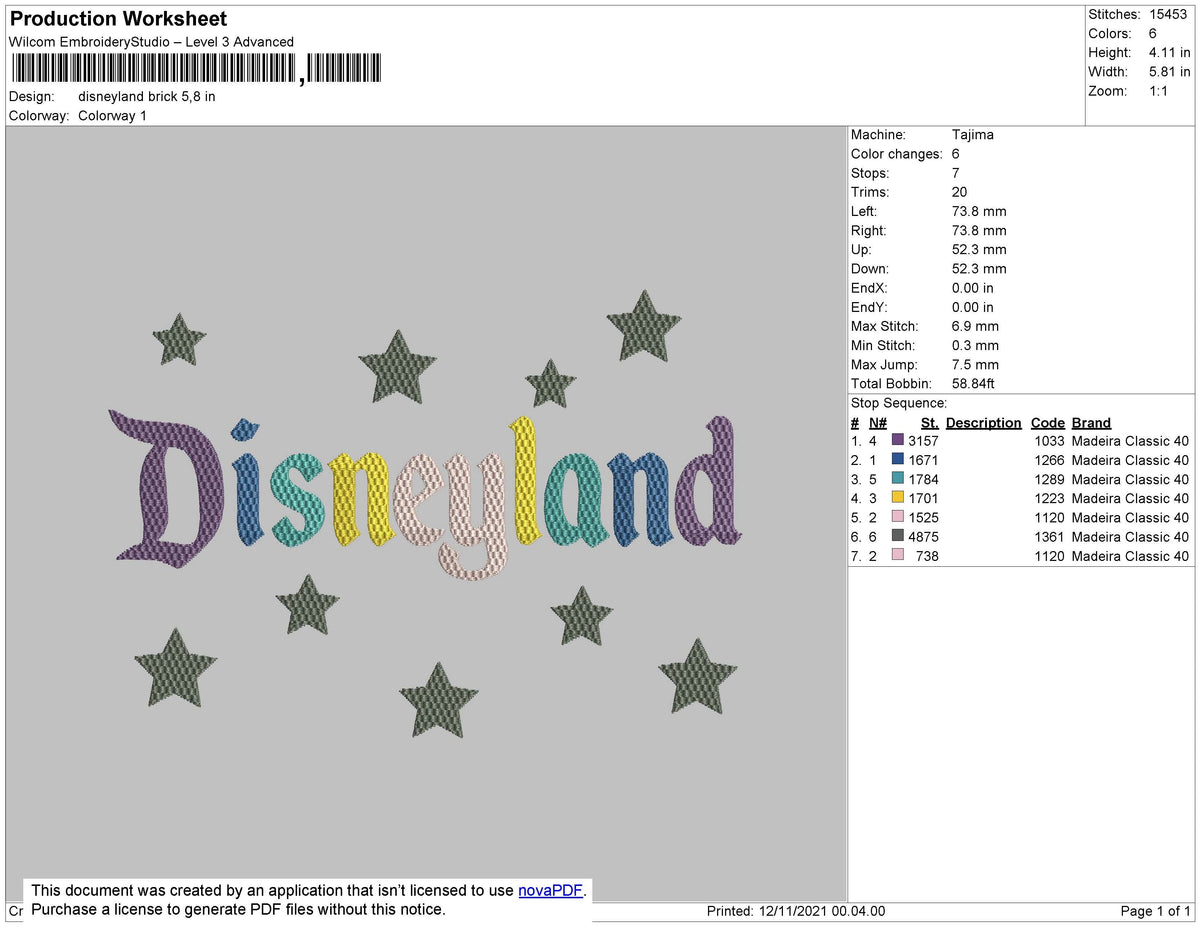Click the Up value 52.3 mm

[x=979, y=249]
